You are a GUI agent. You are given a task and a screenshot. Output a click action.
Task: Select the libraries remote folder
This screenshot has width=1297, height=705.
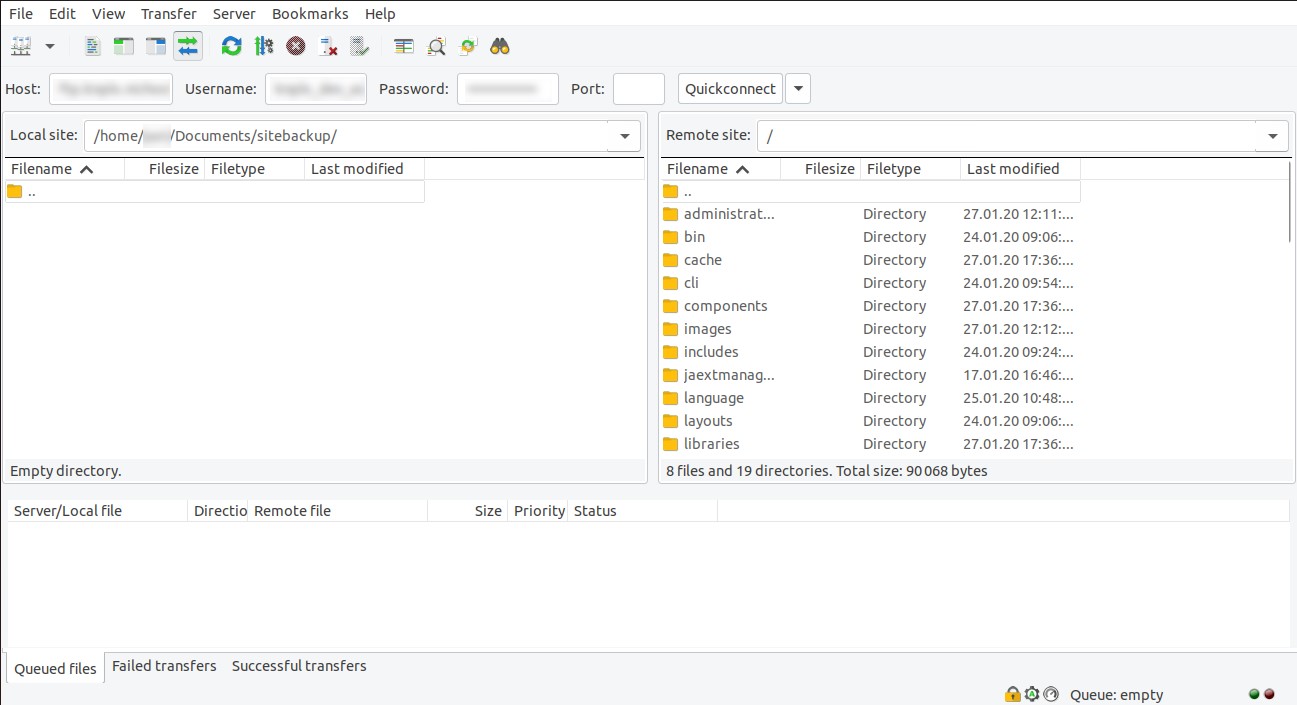[x=871, y=444]
